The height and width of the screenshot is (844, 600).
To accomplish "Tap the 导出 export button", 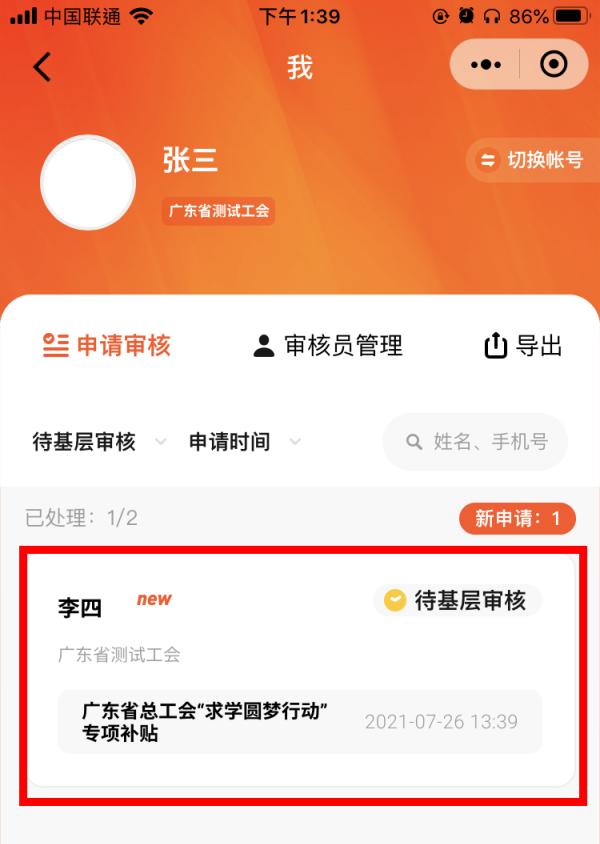I will click(x=523, y=345).
